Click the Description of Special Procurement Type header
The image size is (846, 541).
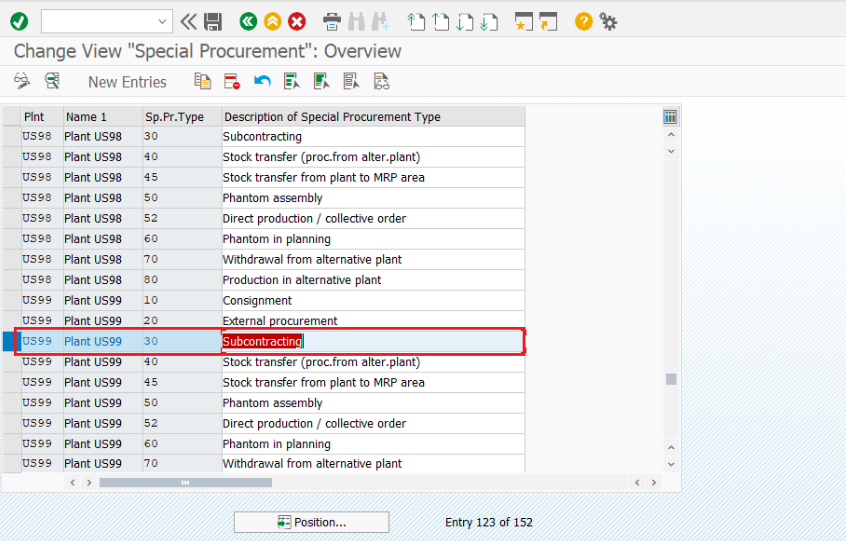(331, 117)
